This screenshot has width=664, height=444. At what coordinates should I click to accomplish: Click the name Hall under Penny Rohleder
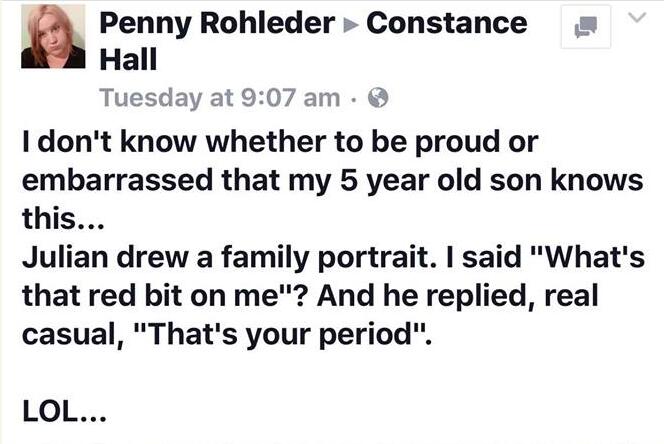pyautogui.click(x=128, y=59)
